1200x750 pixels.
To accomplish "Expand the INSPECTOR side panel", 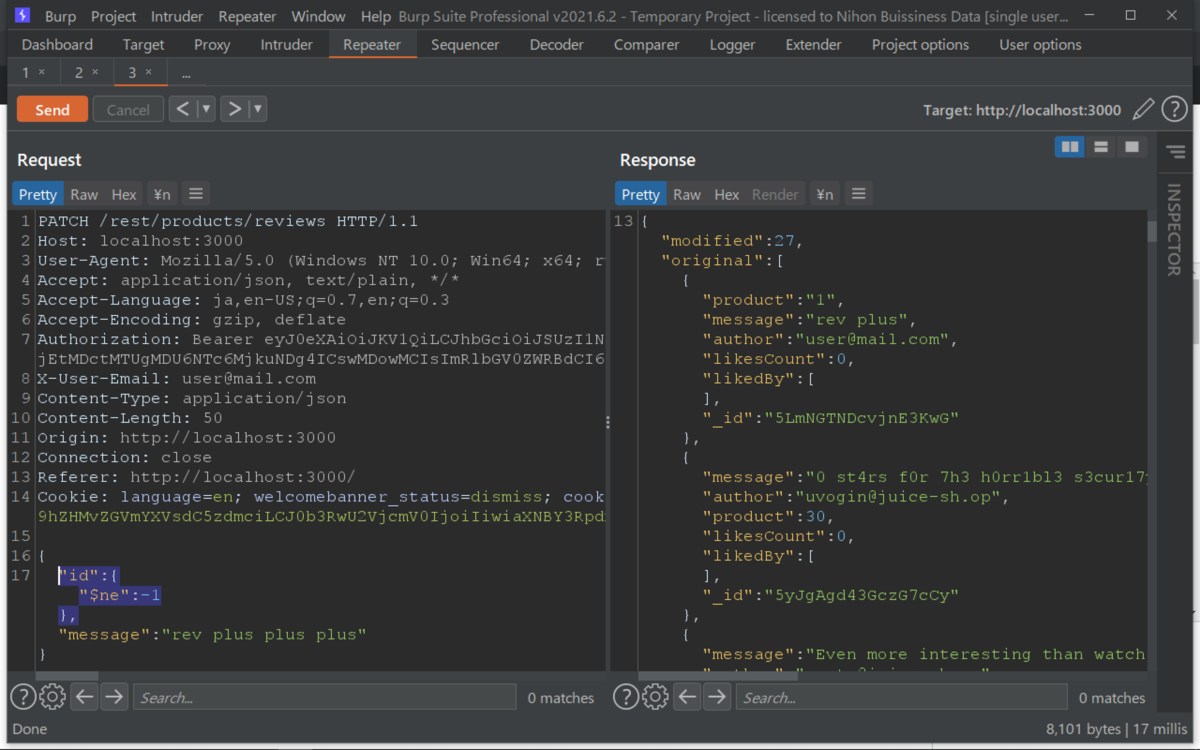I will [1174, 229].
